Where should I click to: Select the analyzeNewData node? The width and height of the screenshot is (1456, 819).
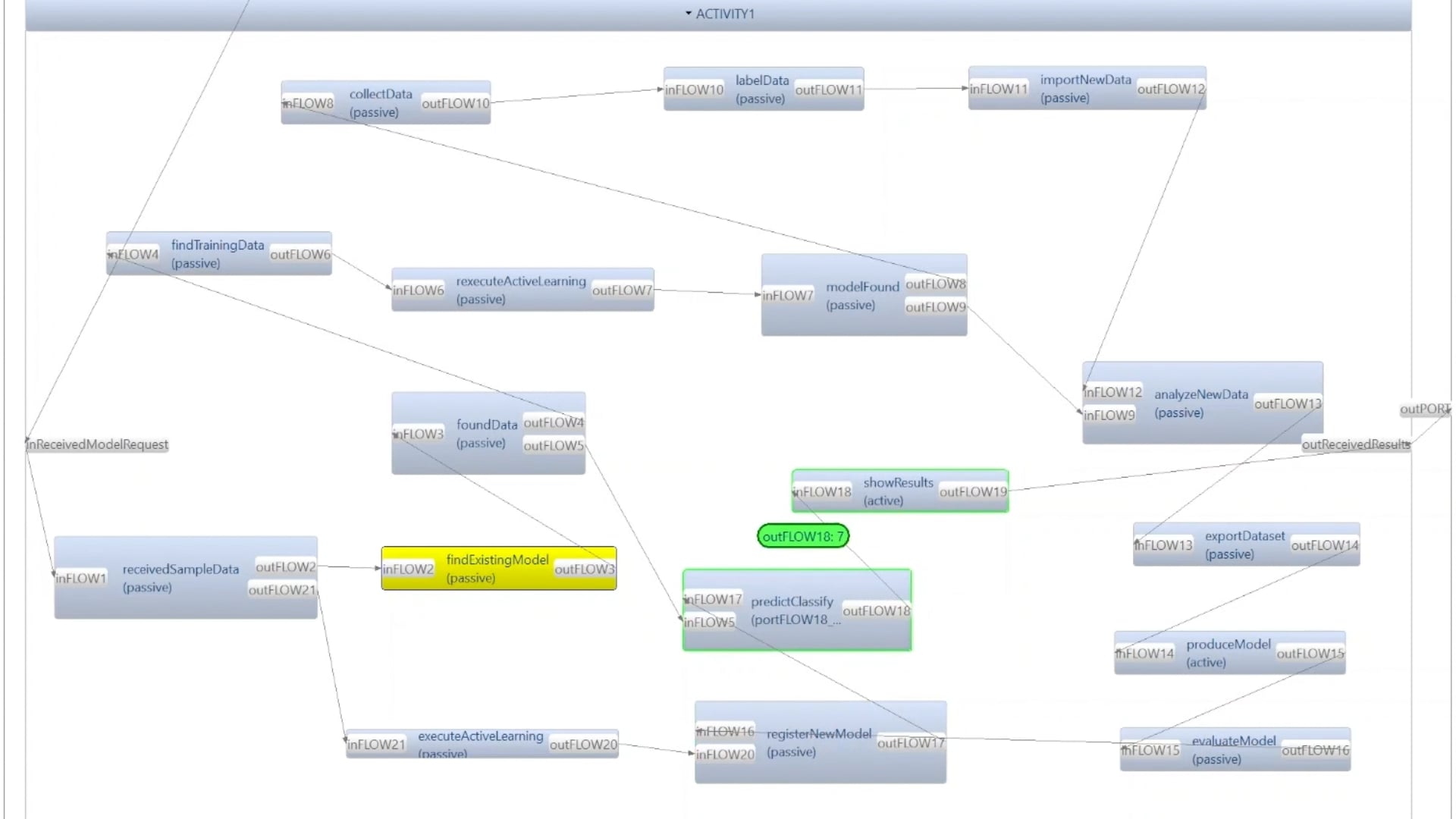(1201, 394)
